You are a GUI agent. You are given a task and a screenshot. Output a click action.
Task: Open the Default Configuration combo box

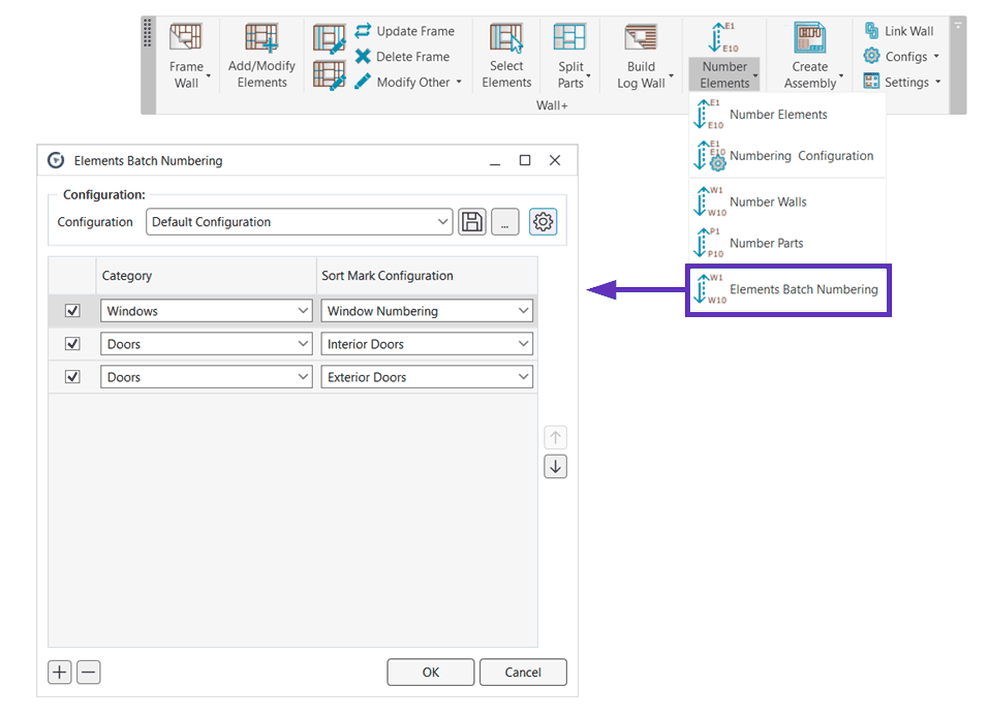[x=299, y=222]
